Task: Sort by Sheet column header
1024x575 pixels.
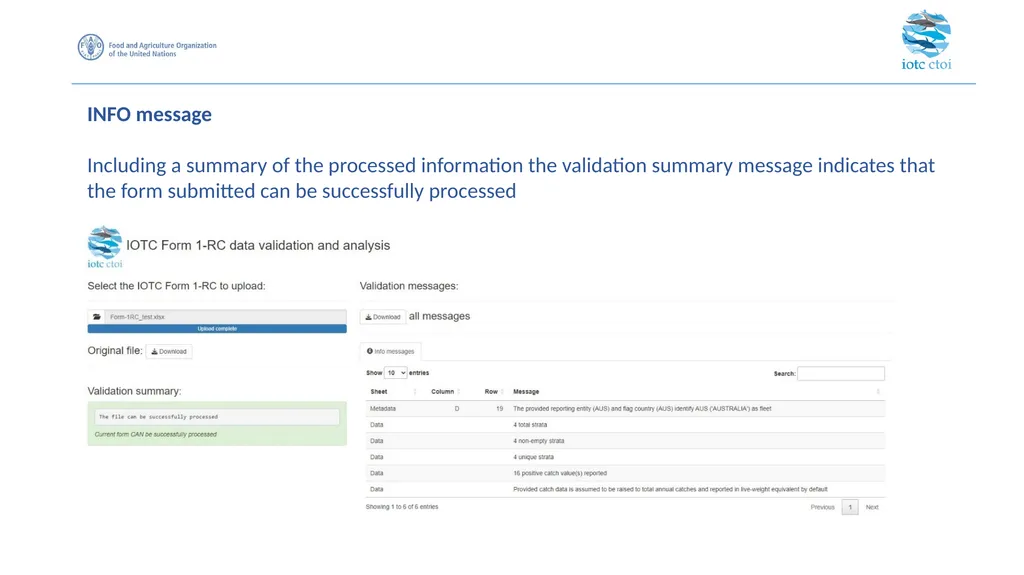Action: [x=392, y=392]
